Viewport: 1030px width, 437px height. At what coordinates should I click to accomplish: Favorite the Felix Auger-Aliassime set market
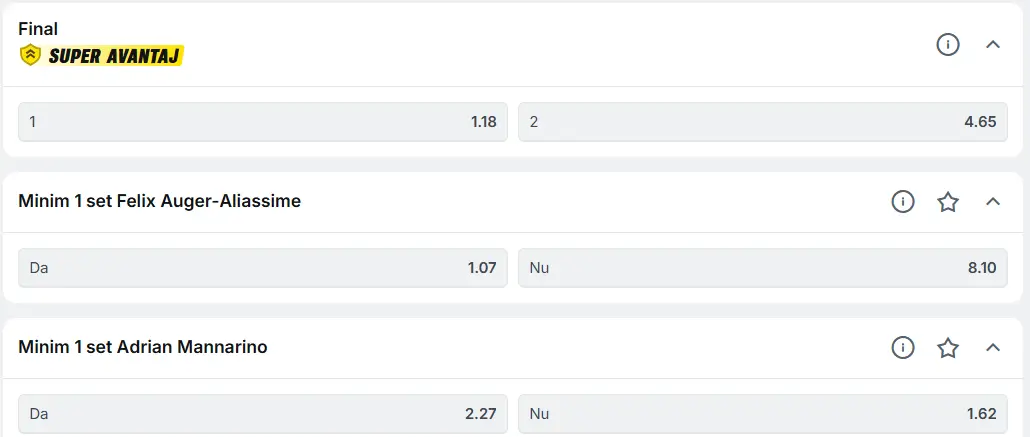coord(948,202)
